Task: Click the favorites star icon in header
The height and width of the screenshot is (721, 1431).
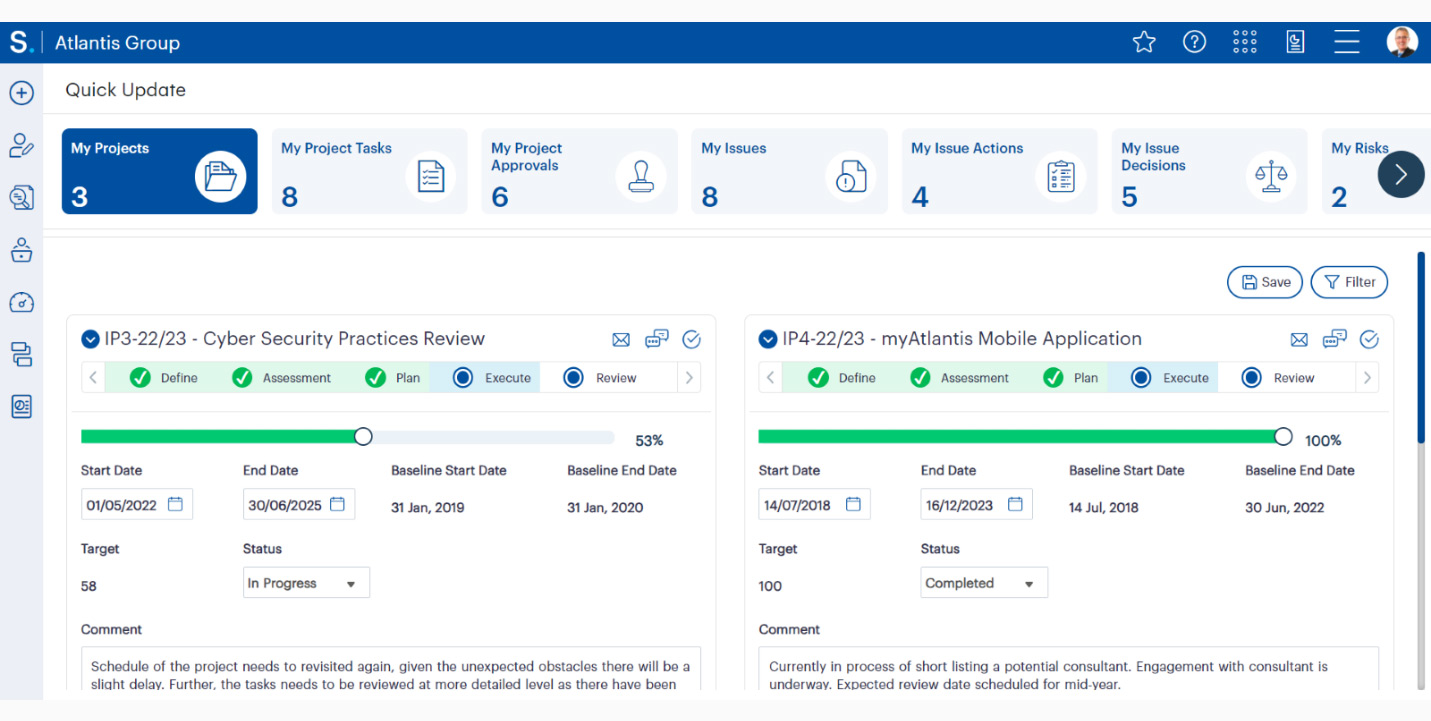Action: click(1144, 42)
